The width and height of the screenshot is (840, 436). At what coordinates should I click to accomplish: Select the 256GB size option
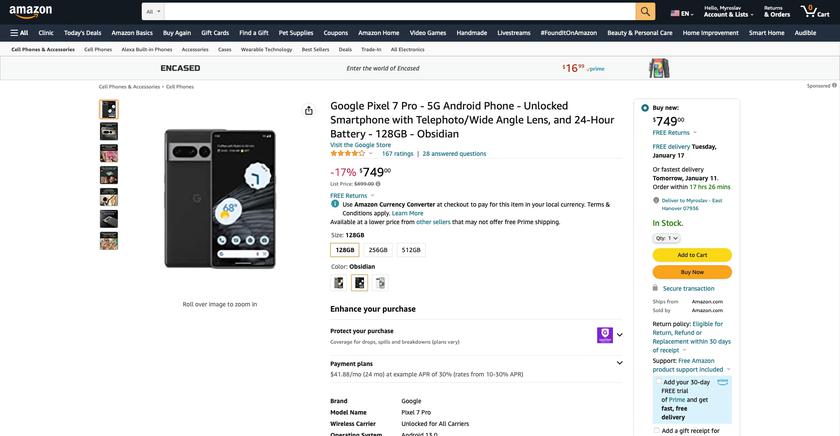click(378, 250)
